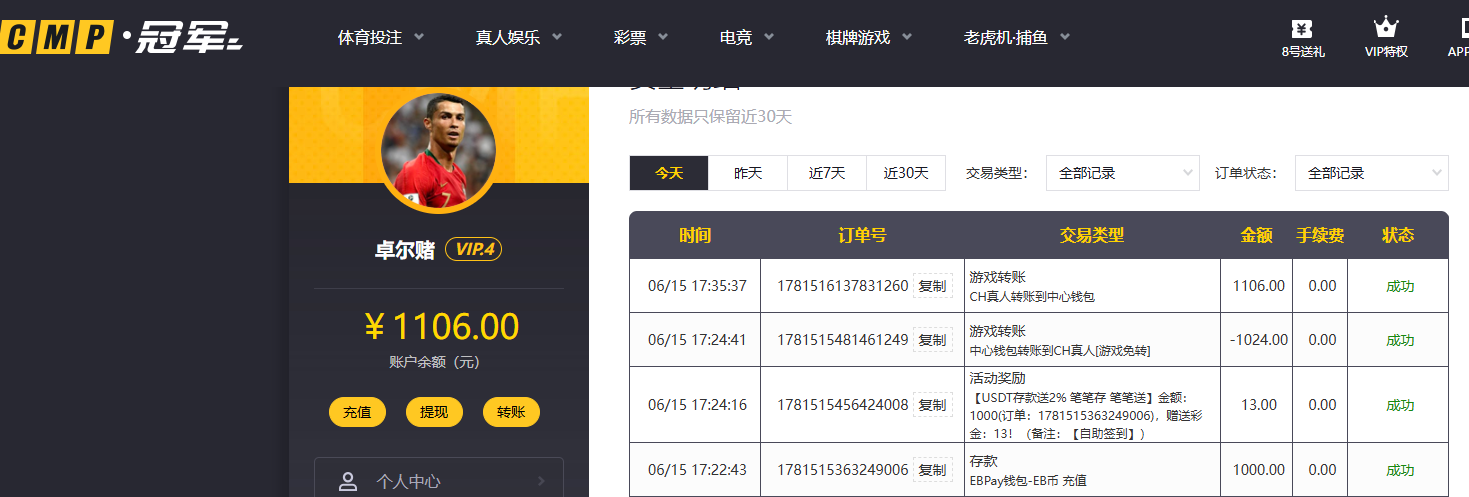Click the amount 1106.00 cell
The image size is (1469, 497).
click(x=1258, y=286)
